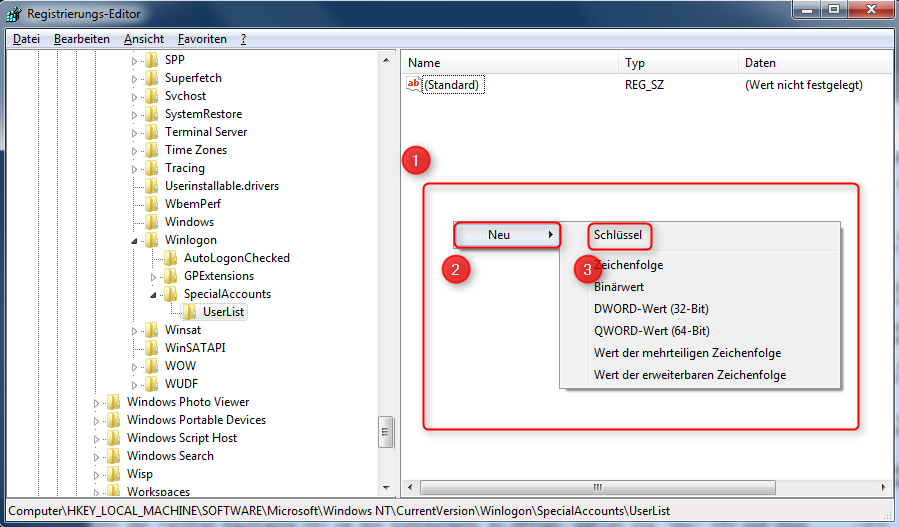
Task: Open the Favoriten menu
Action: 202,39
